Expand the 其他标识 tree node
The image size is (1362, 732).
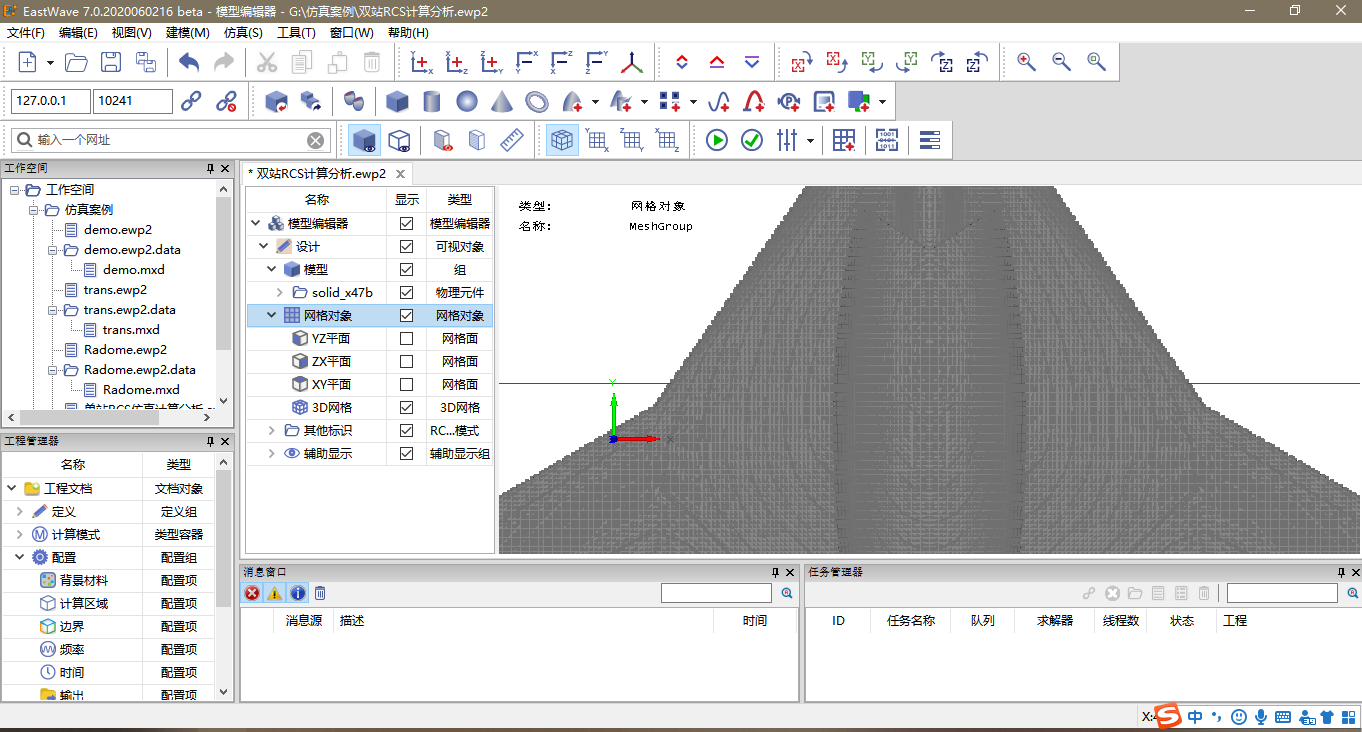pyautogui.click(x=272, y=430)
